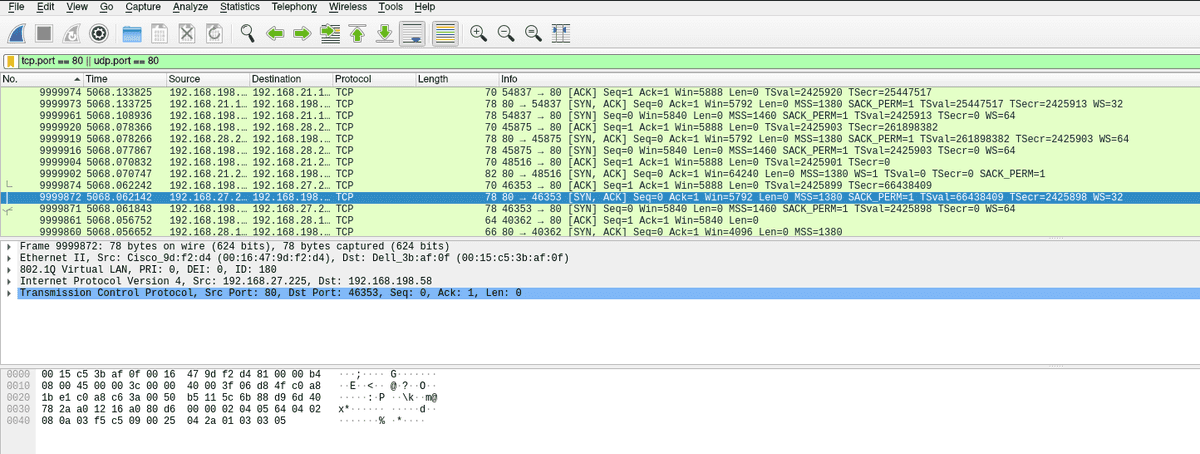1200x454 pixels.
Task: Select highlighted packet 9999872 row
Action: 600,197
